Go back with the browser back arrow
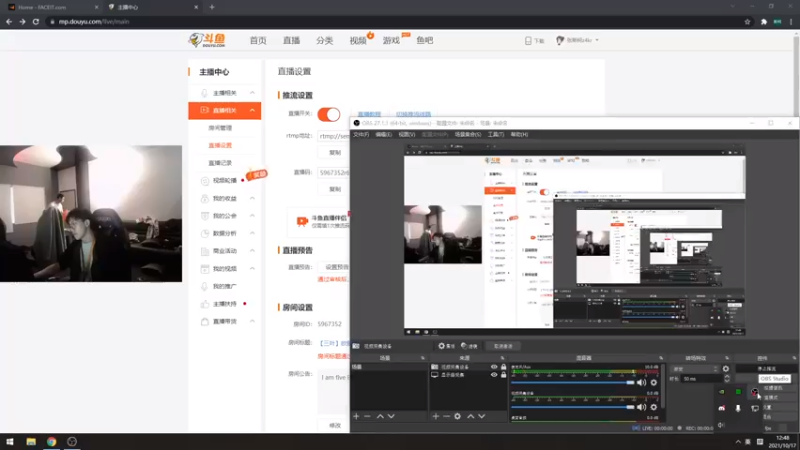The width and height of the screenshot is (800, 450). tap(9, 21)
